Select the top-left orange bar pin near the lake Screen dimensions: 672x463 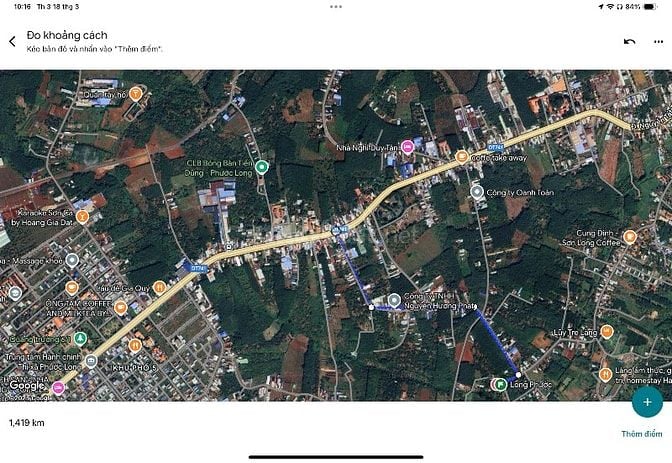[x=135, y=93]
